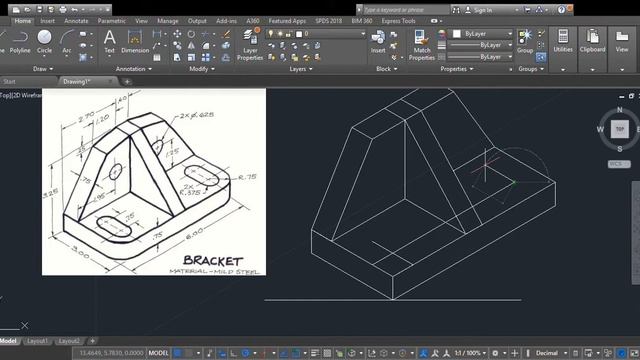The height and width of the screenshot is (360, 640).
Task: Click the Erase tool in Modify panel
Action: tap(226, 34)
